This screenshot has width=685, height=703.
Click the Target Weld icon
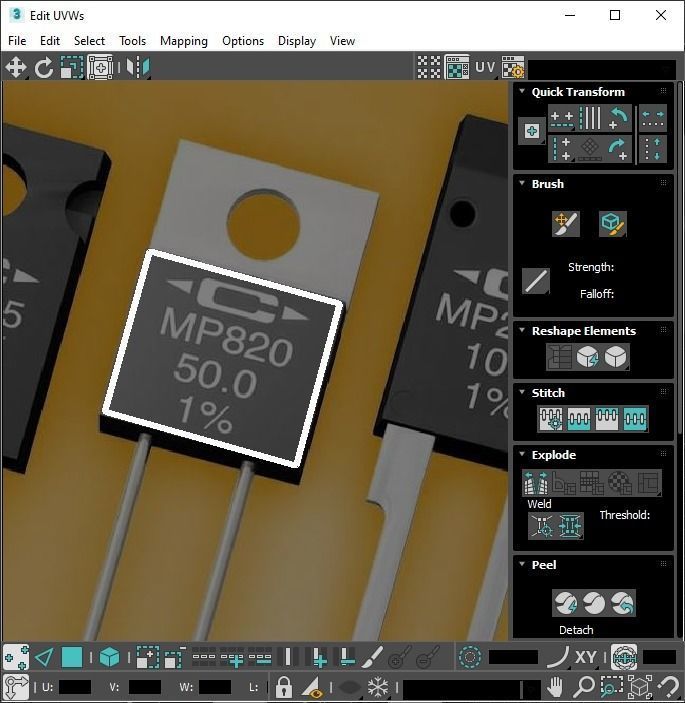[x=542, y=525]
